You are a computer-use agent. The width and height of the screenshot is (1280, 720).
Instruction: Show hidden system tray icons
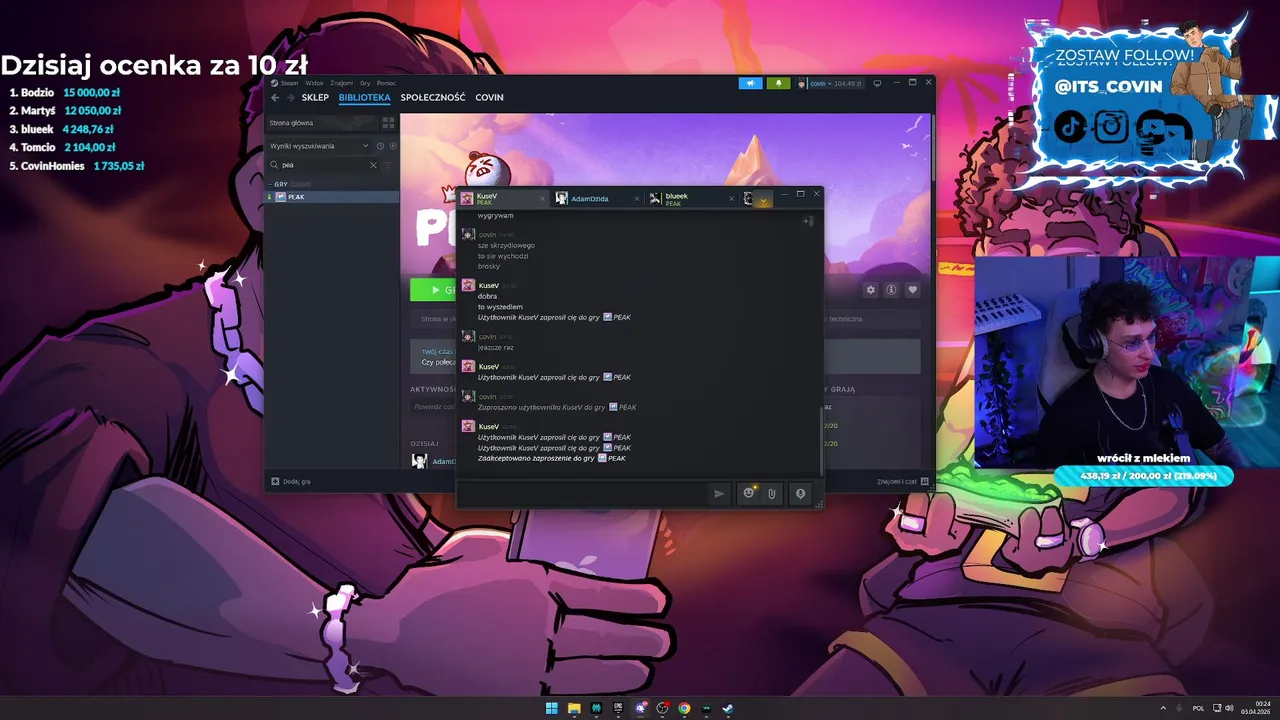click(1163, 708)
